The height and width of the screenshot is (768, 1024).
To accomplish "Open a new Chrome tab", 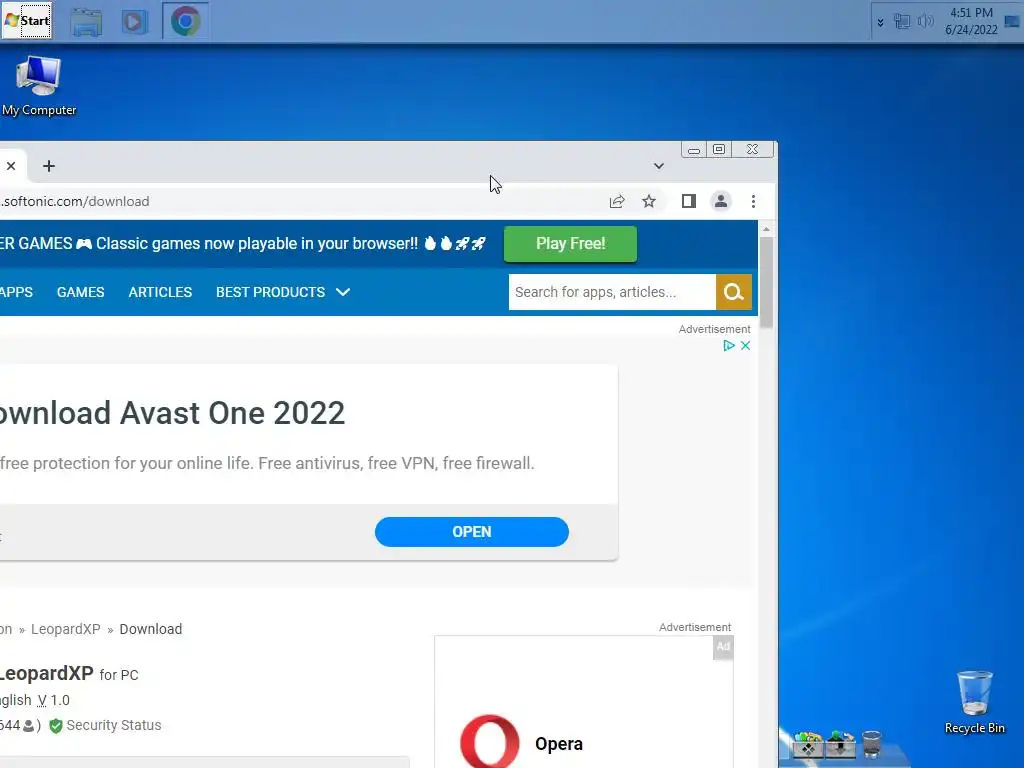I will 49,166.
